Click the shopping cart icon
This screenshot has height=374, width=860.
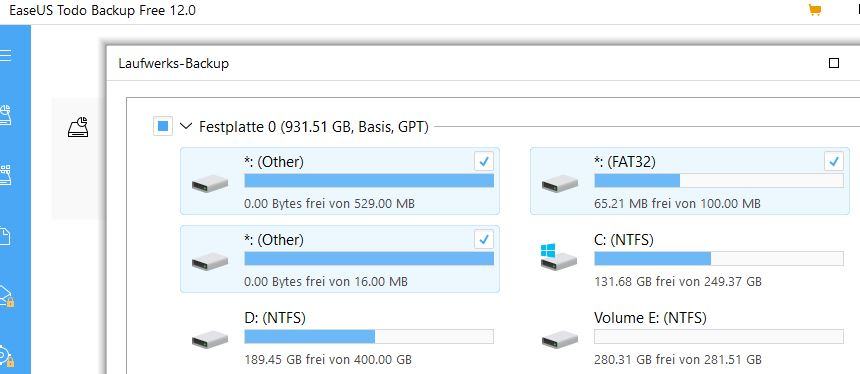click(x=814, y=10)
